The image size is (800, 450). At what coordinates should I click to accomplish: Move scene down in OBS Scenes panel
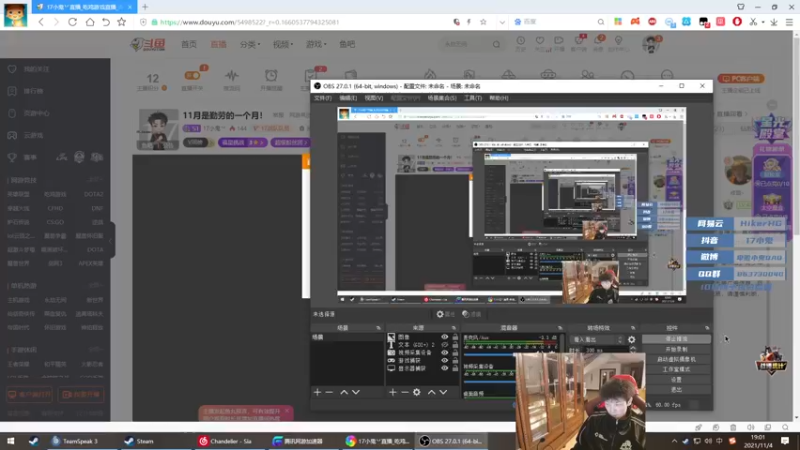pyautogui.click(x=356, y=392)
